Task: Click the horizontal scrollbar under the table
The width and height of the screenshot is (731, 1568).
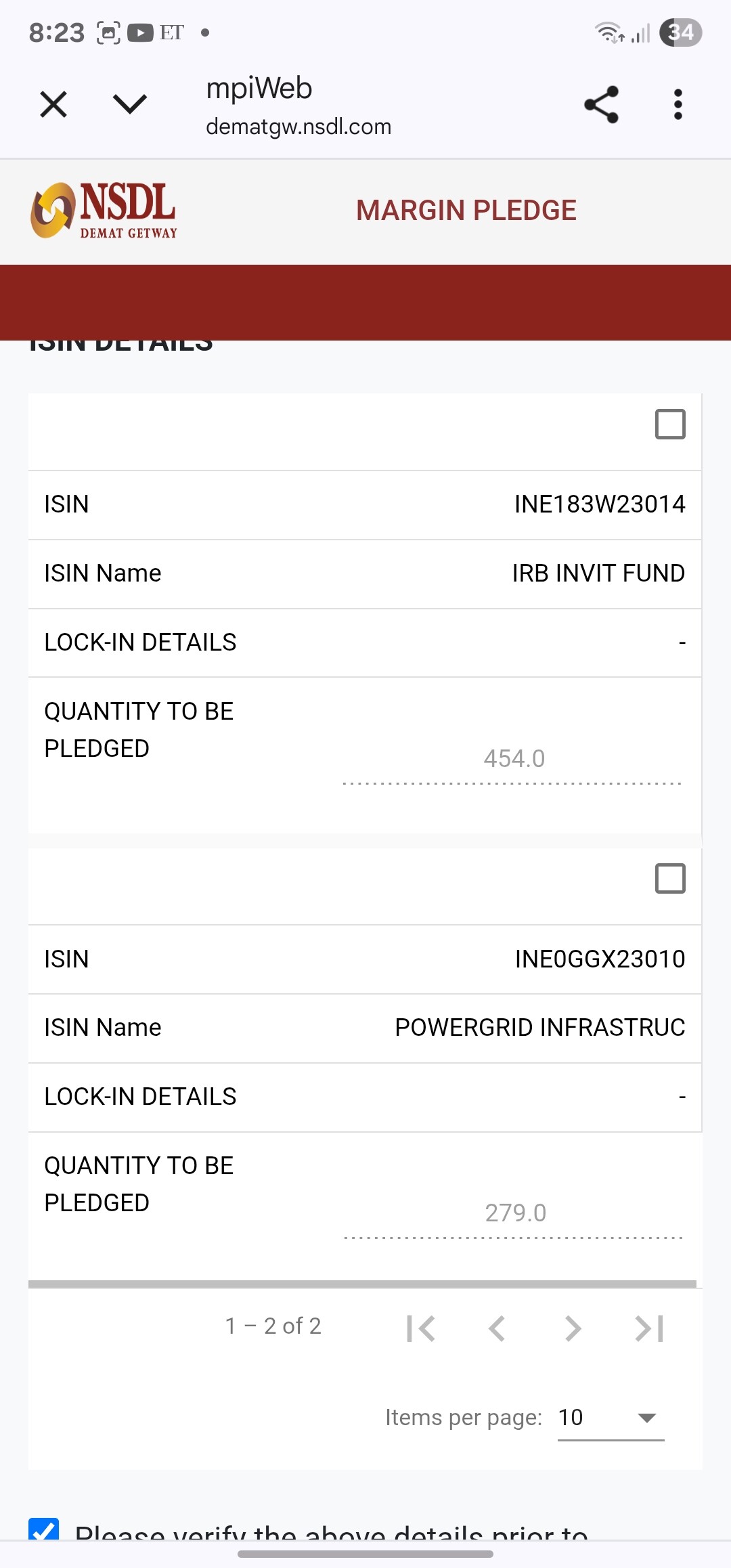Action: point(362,1284)
